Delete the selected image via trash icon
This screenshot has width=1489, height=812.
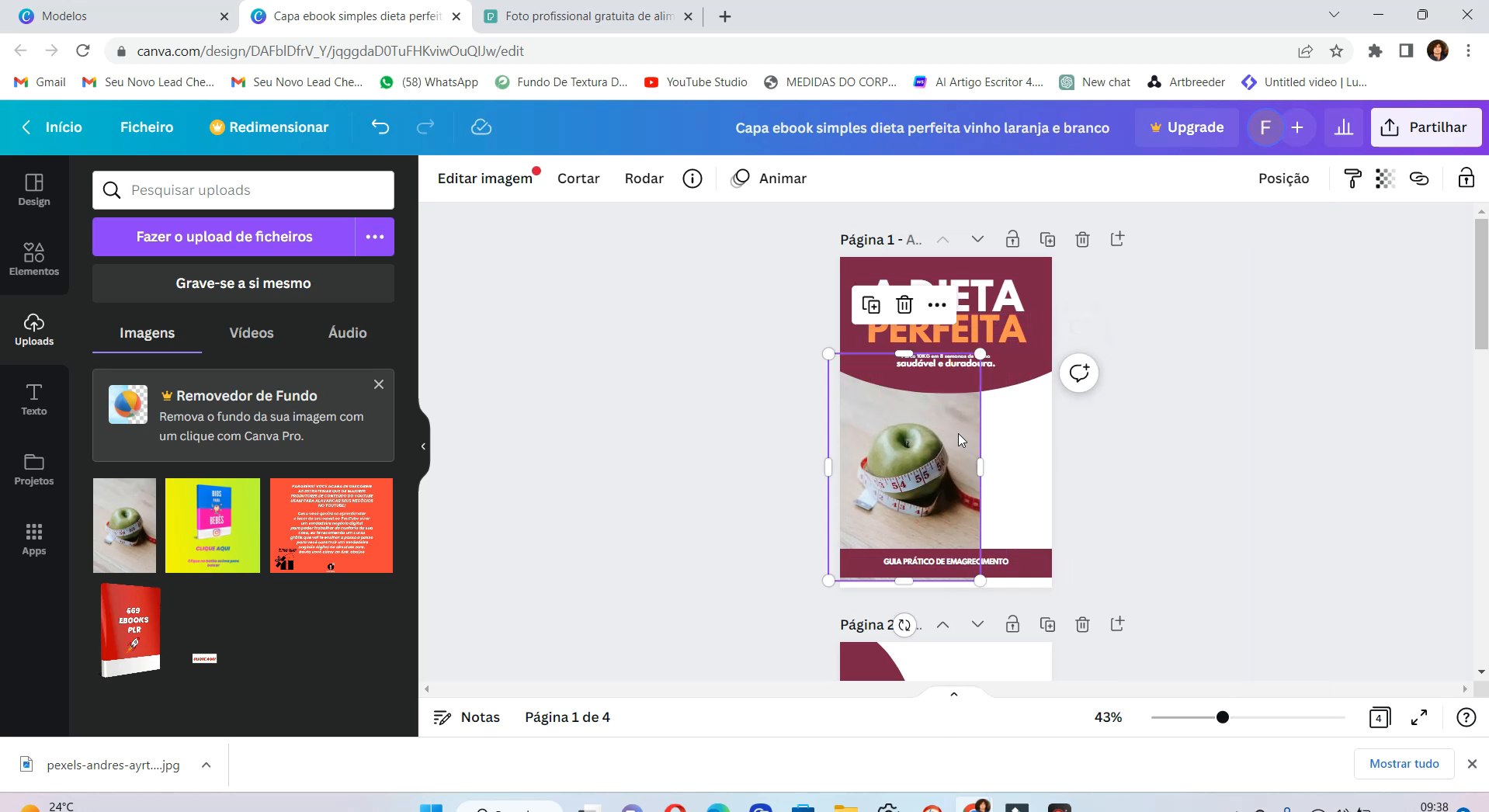pyautogui.click(x=904, y=305)
